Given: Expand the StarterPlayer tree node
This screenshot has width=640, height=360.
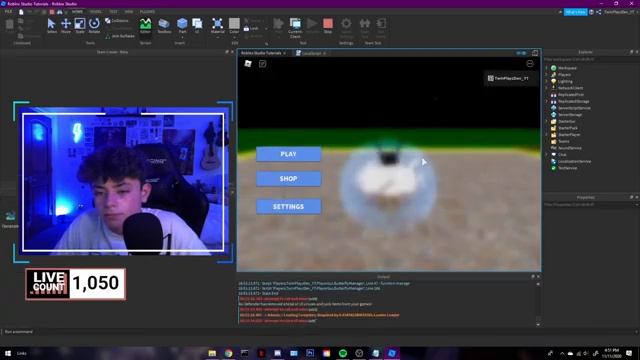Looking at the screenshot, I should pyautogui.click(x=547, y=135).
